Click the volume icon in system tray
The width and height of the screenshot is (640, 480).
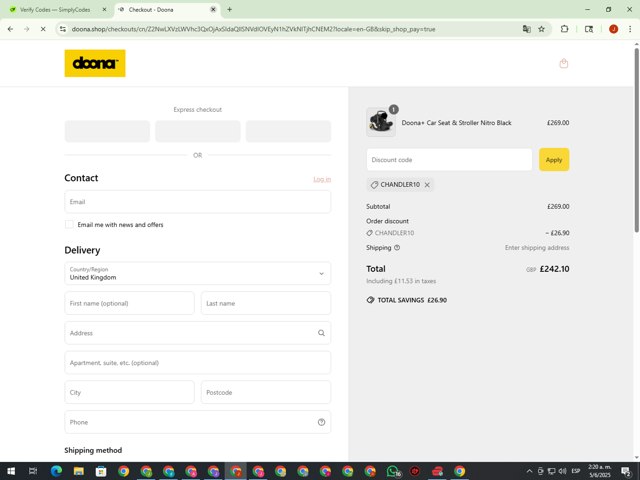562,471
